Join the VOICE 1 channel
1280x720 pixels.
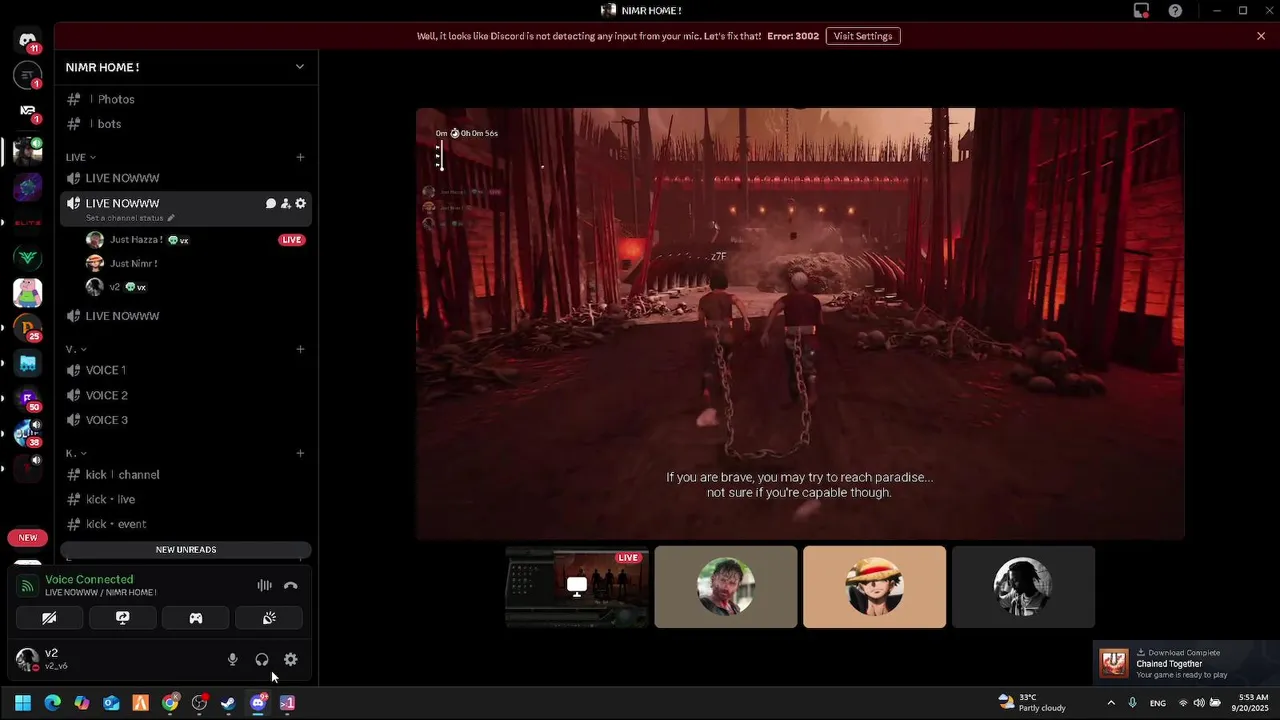pyautogui.click(x=186, y=370)
